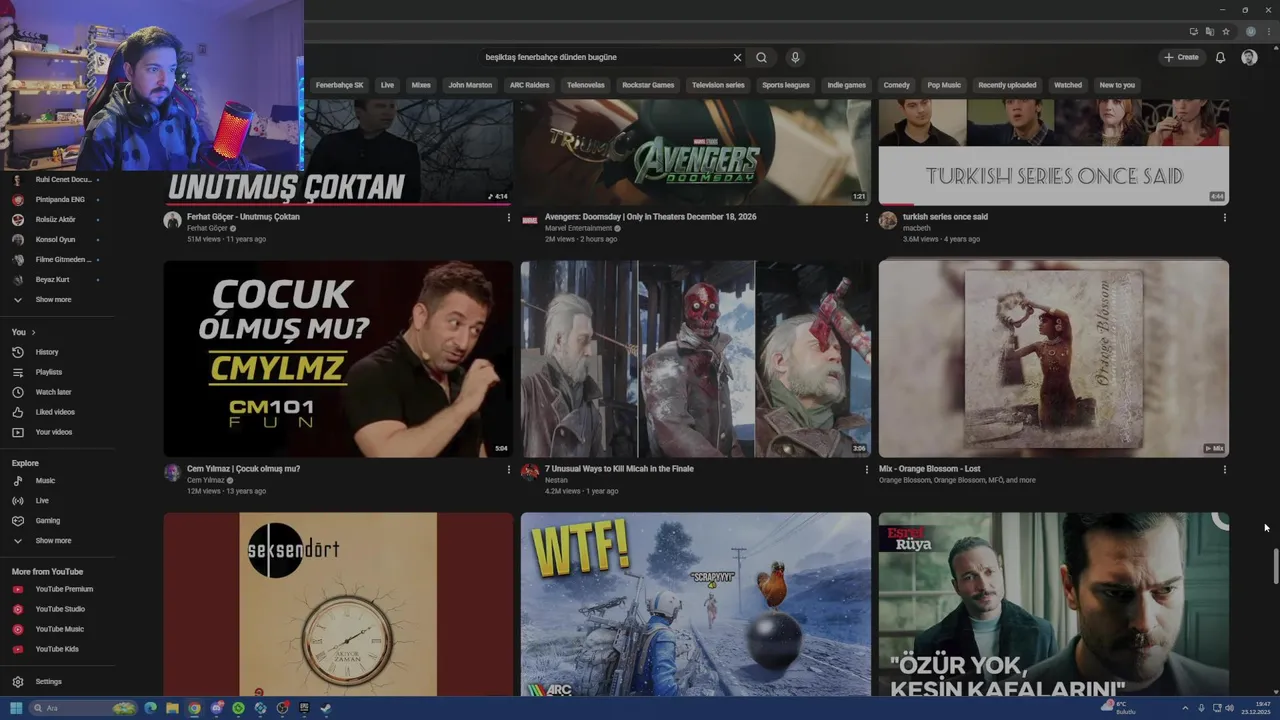This screenshot has height=720, width=1280.
Task: Select the John Marston chip
Action: [x=470, y=85]
